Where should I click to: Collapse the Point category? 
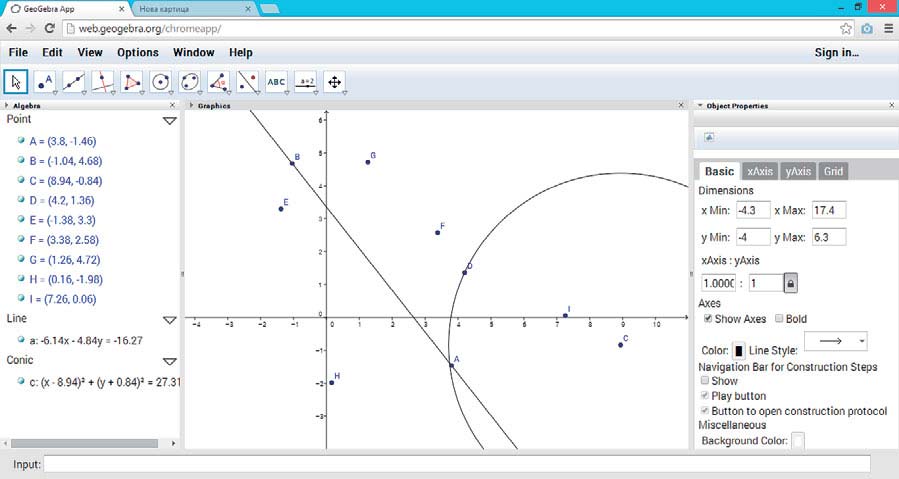170,120
